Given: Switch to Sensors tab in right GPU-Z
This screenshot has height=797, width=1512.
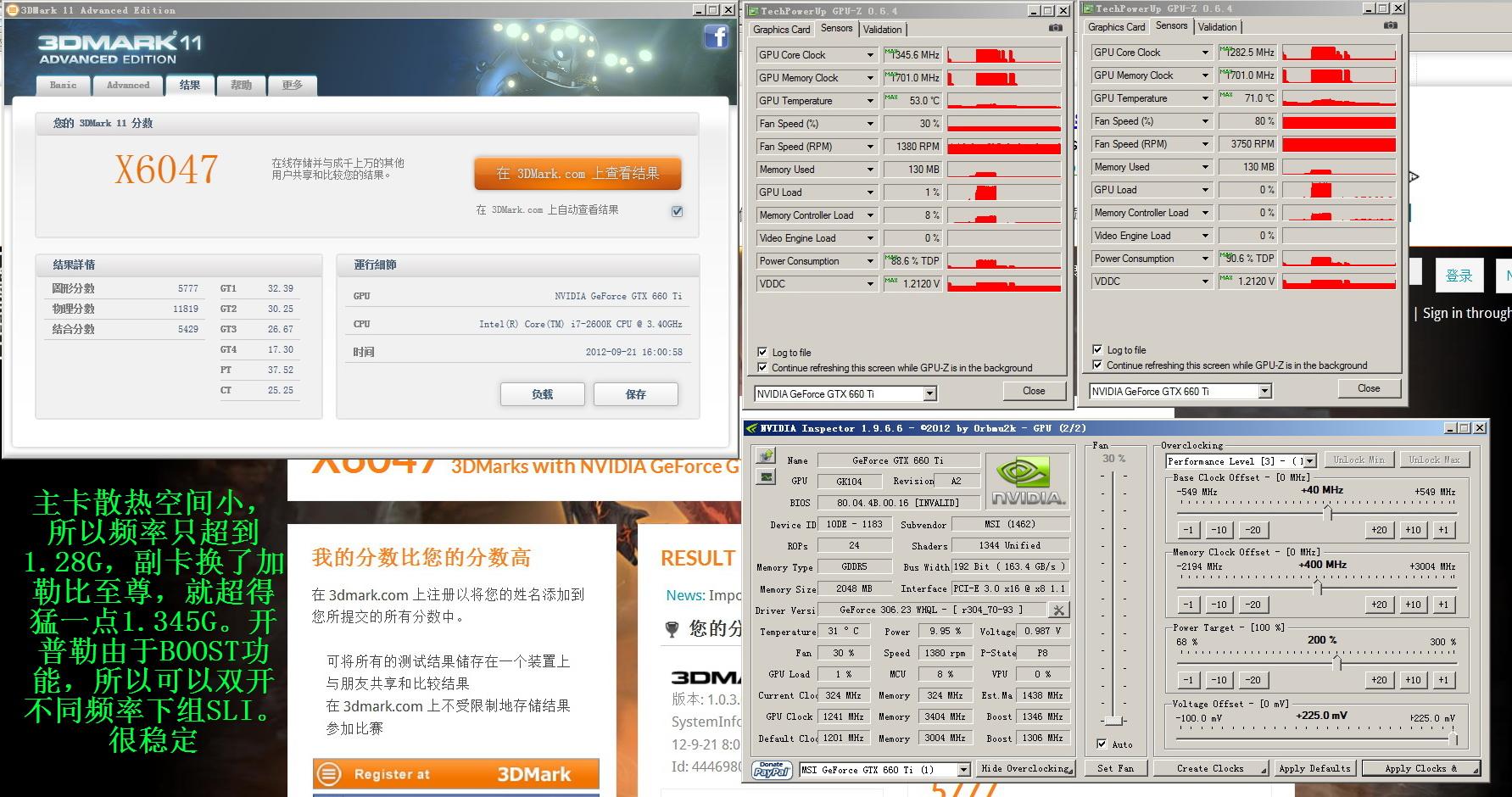Looking at the screenshot, I should [1172, 25].
